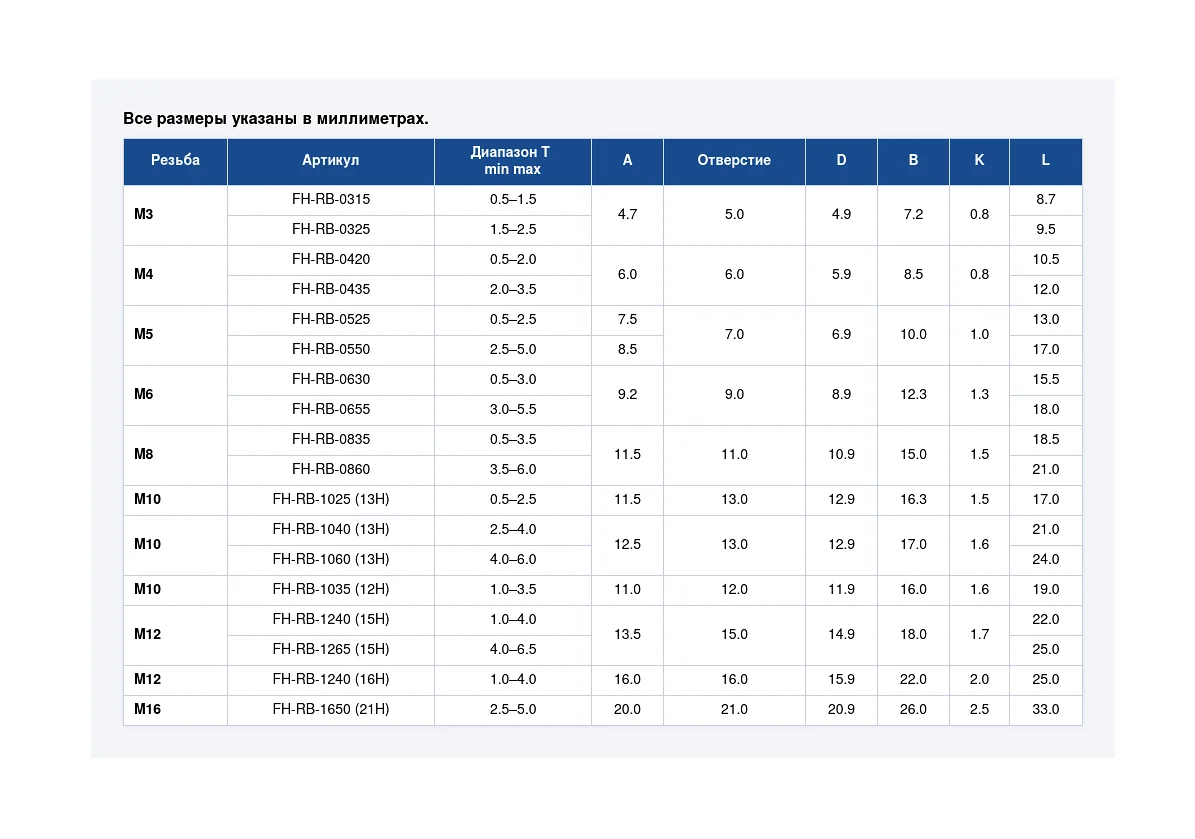1195x839 pixels.
Task: Click the L column header
Action: (x=1046, y=161)
